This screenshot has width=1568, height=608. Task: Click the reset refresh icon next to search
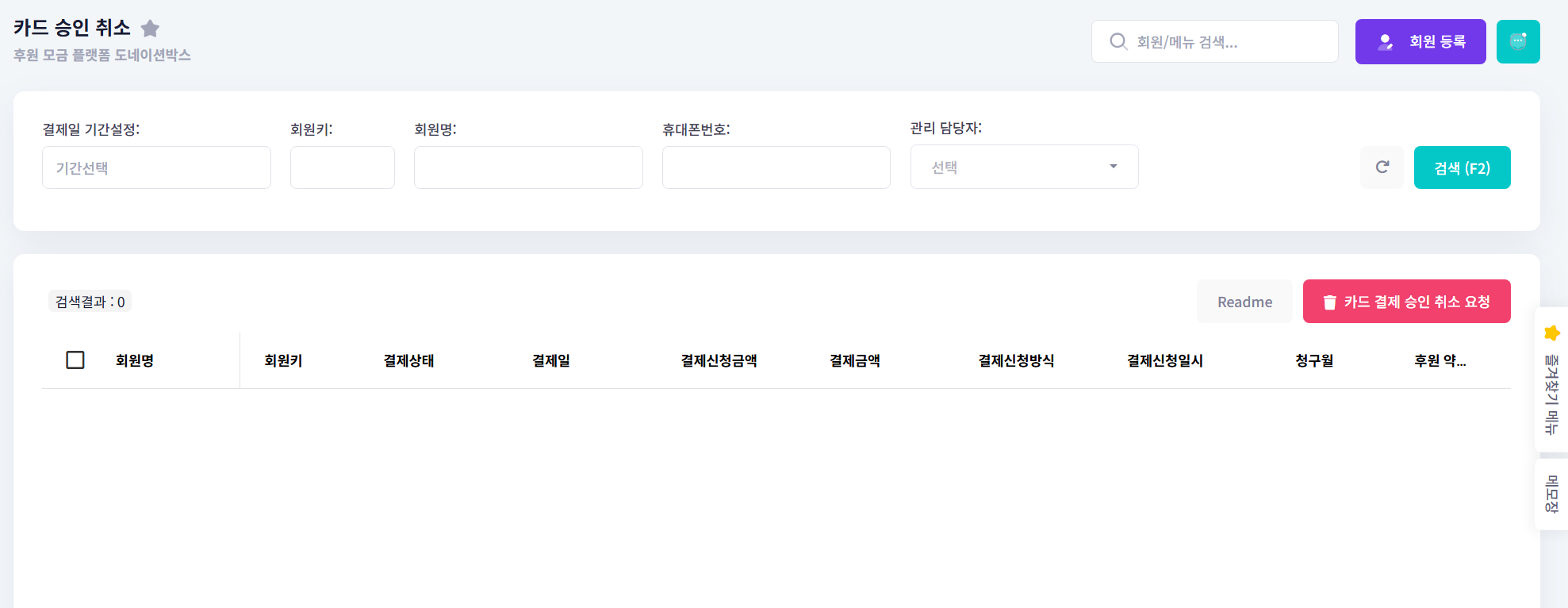(x=1382, y=167)
